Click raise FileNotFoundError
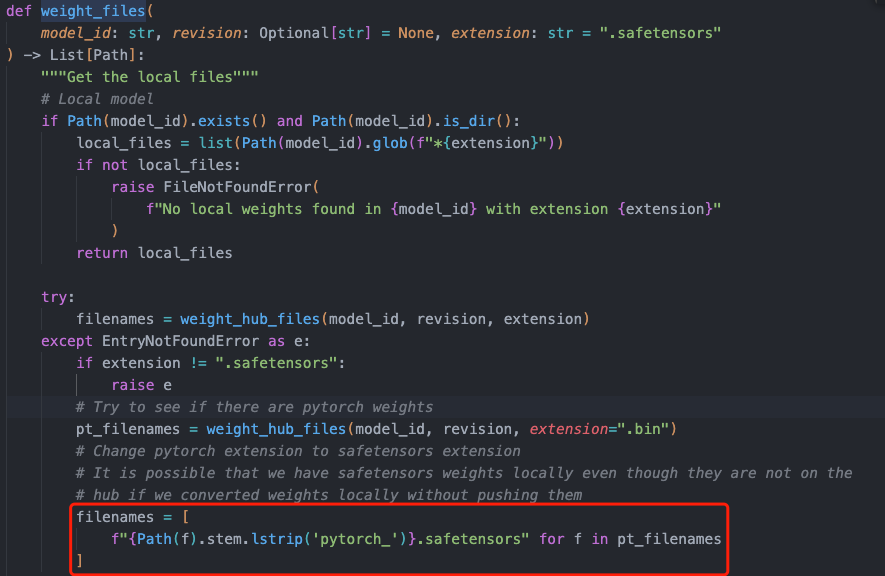This screenshot has width=885, height=576. (x=215, y=187)
